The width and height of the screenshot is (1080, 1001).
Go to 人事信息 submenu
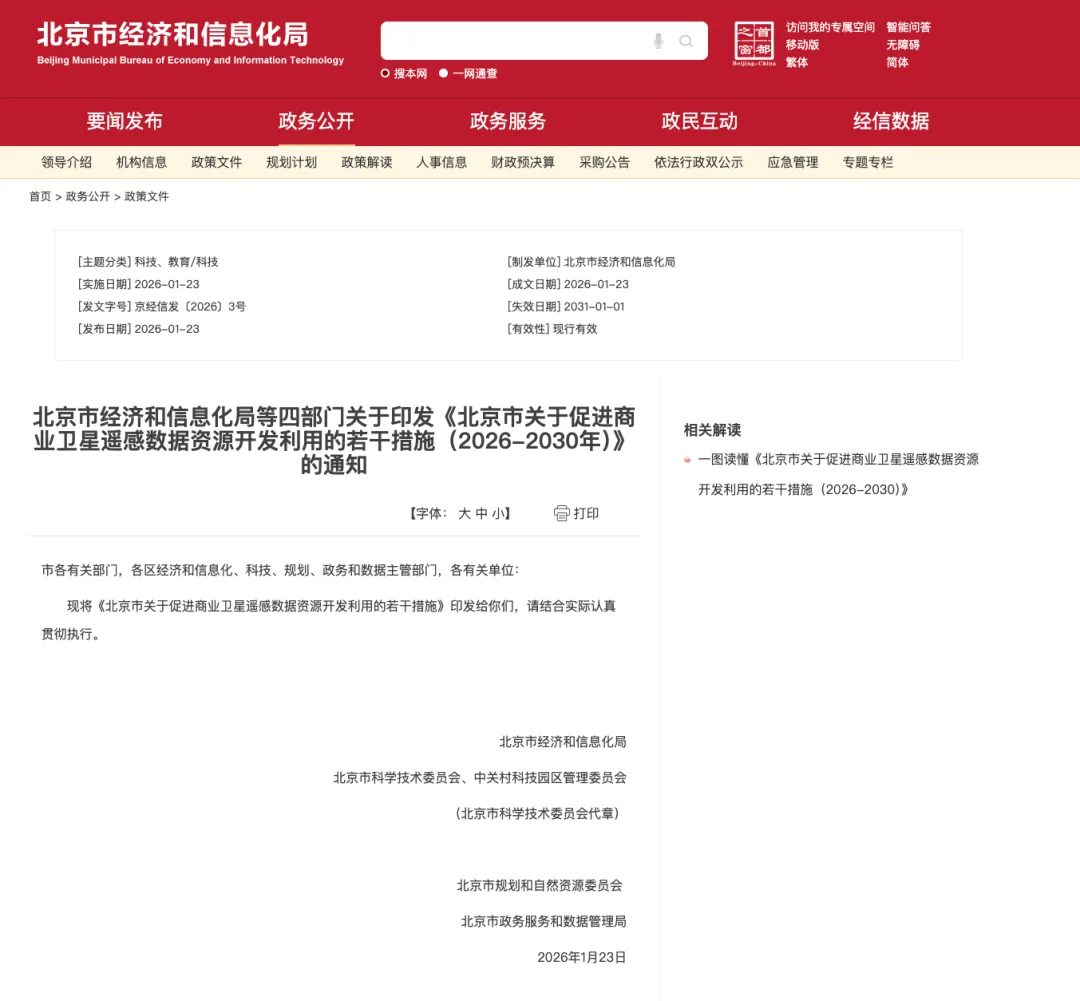coord(442,163)
